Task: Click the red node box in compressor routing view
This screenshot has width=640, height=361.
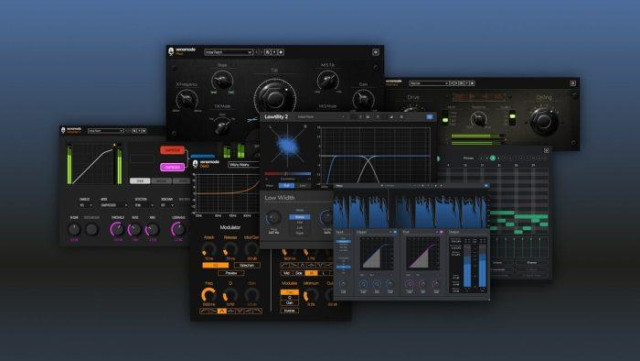Action: (x=172, y=150)
